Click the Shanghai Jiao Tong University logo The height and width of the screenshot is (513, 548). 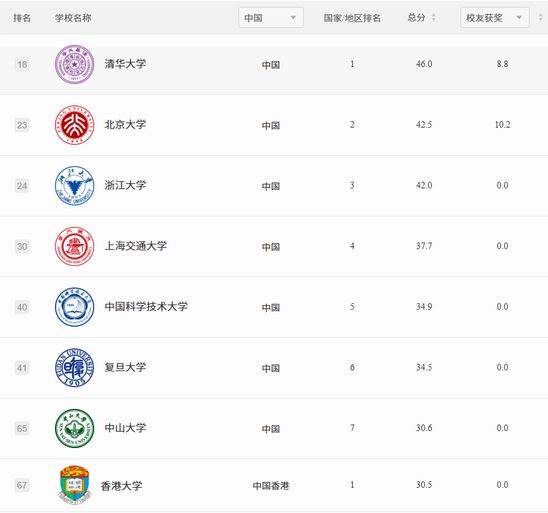coord(74,246)
